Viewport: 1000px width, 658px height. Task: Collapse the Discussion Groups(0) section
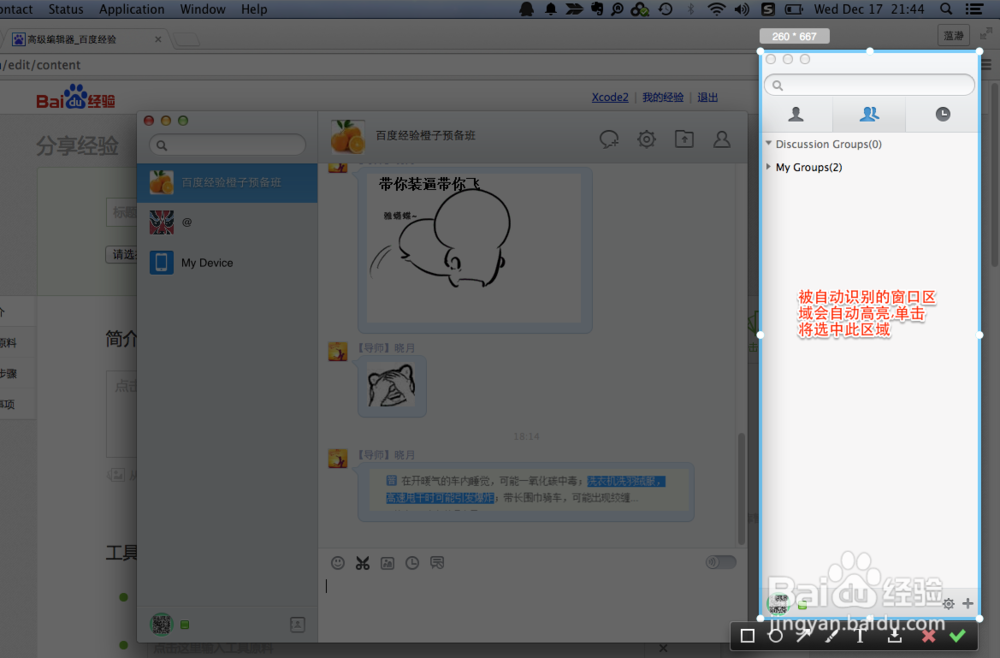pos(768,143)
